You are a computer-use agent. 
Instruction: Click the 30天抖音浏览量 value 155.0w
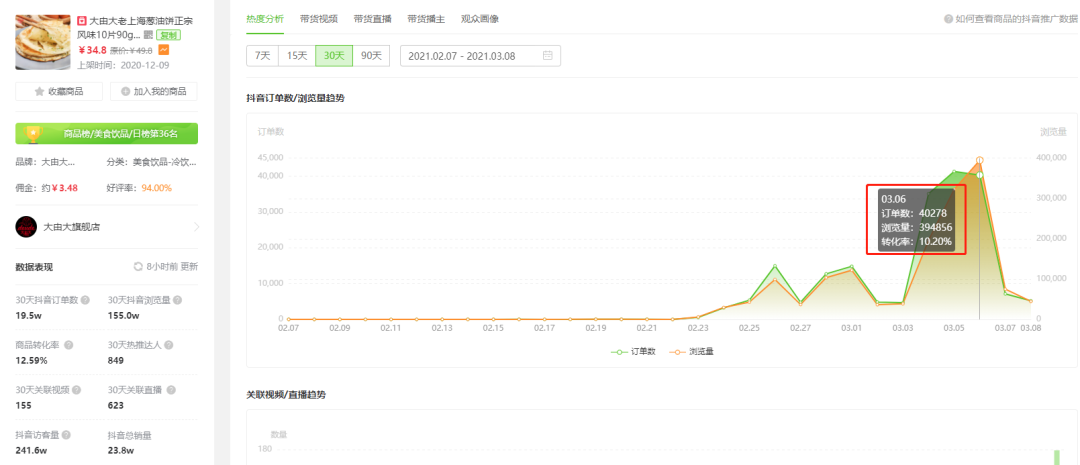click(123, 316)
